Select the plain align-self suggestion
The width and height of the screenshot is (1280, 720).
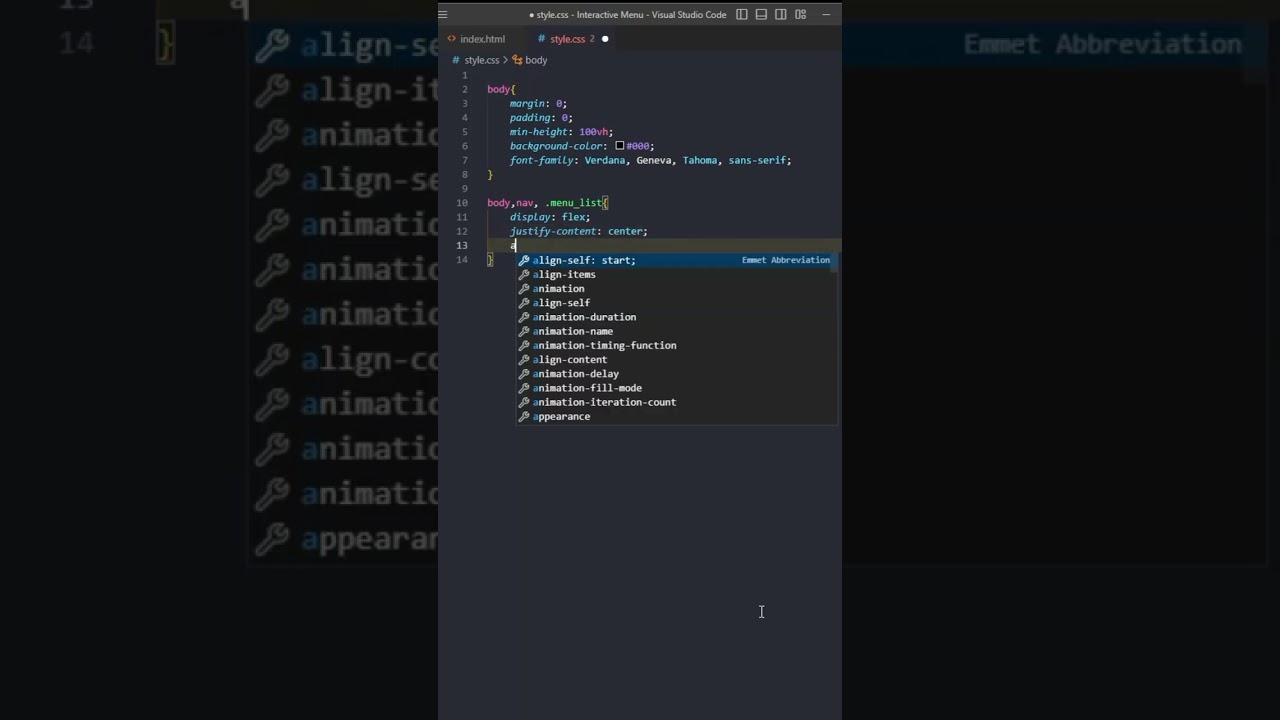pos(676,303)
